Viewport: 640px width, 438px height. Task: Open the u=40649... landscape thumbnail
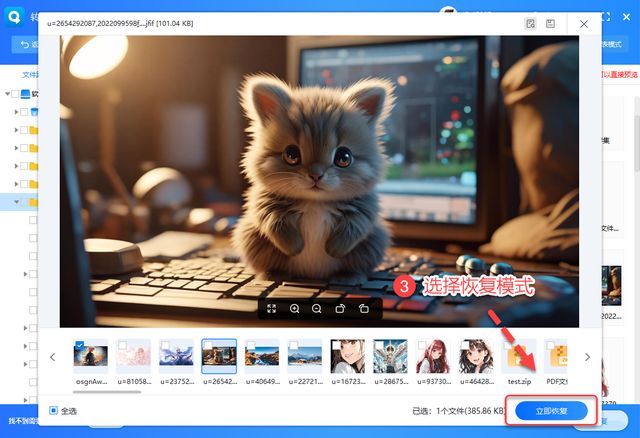pyautogui.click(x=262, y=356)
